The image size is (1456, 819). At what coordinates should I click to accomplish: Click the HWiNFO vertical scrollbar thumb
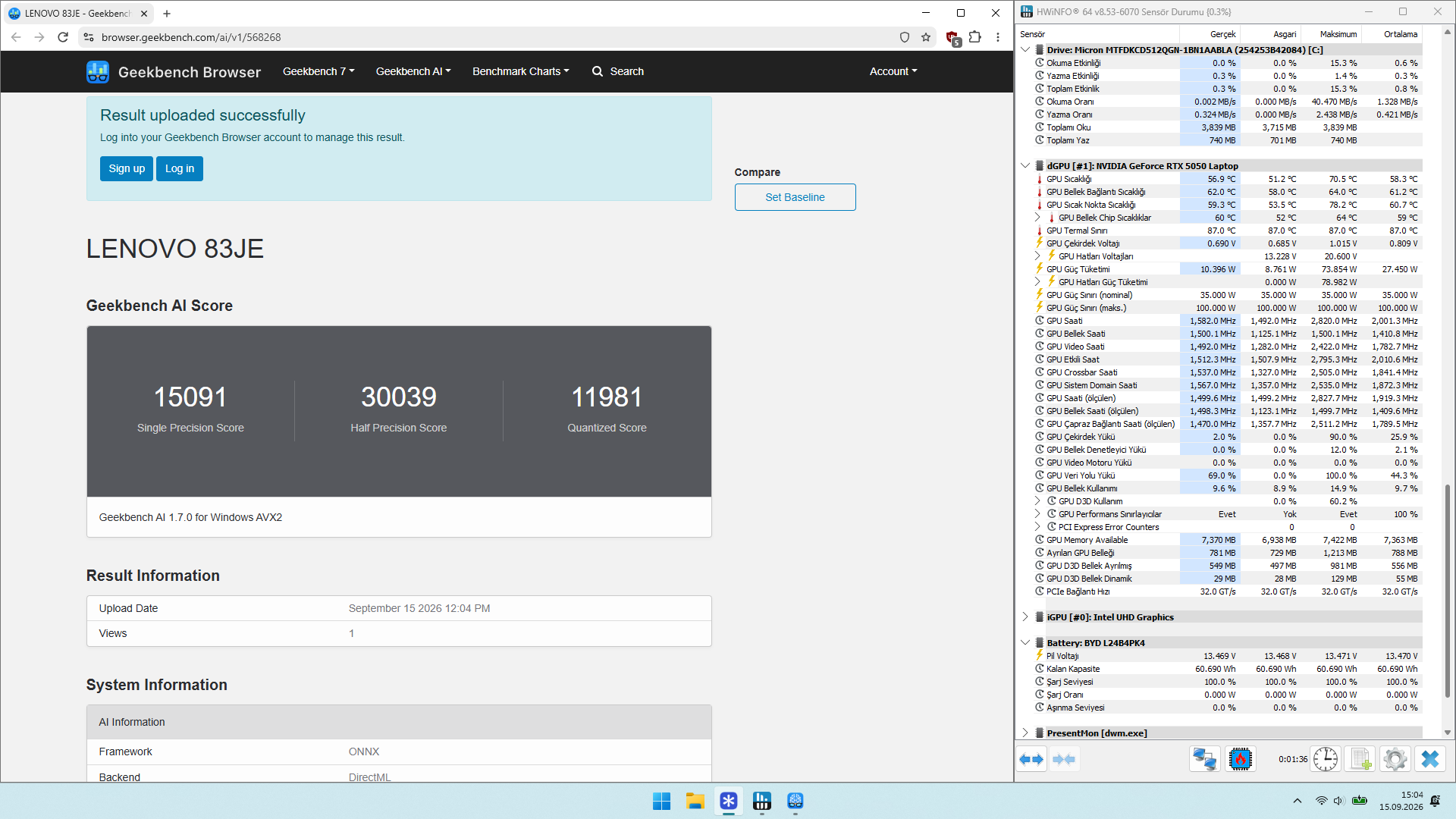point(1447,591)
